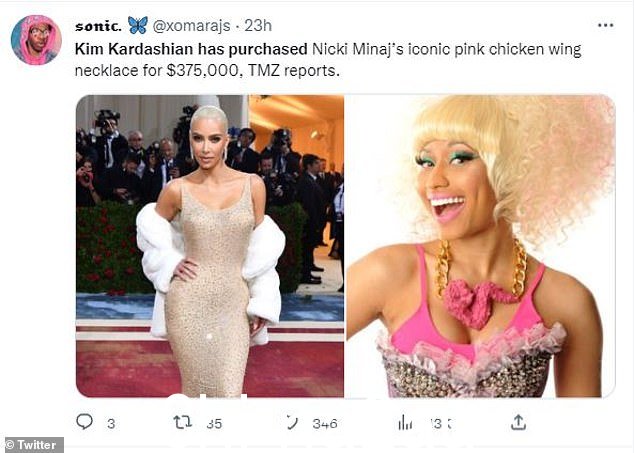Open the @xomarajs handle link
The image size is (634, 453).
tap(191, 26)
